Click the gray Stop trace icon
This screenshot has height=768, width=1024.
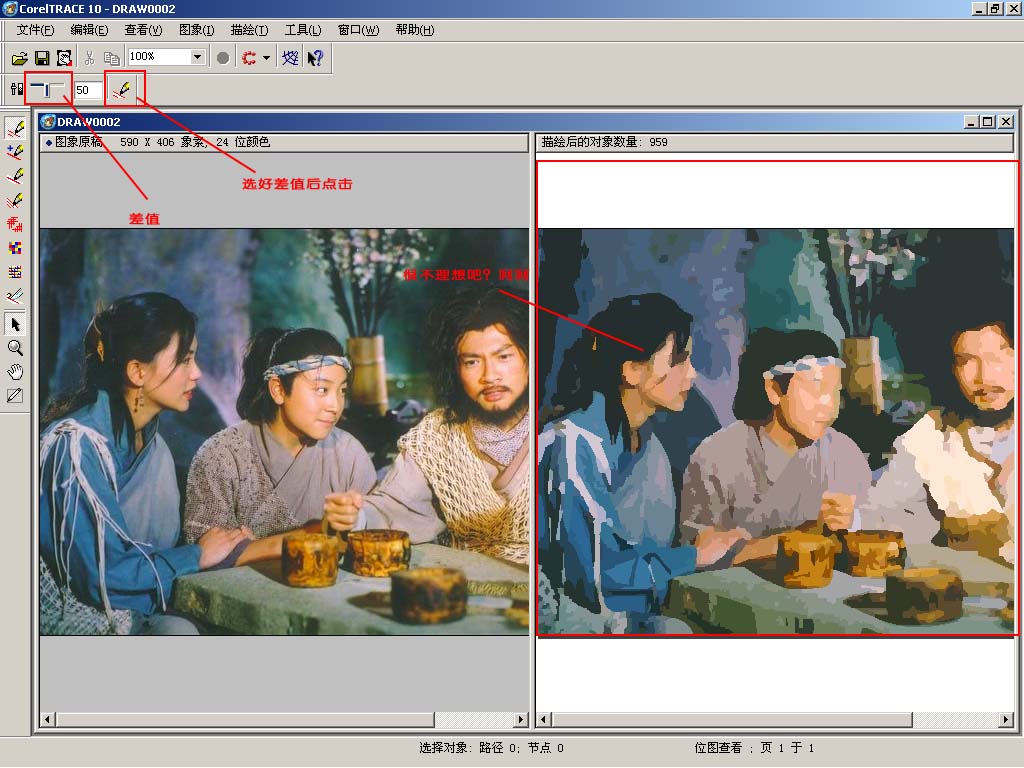pos(223,58)
